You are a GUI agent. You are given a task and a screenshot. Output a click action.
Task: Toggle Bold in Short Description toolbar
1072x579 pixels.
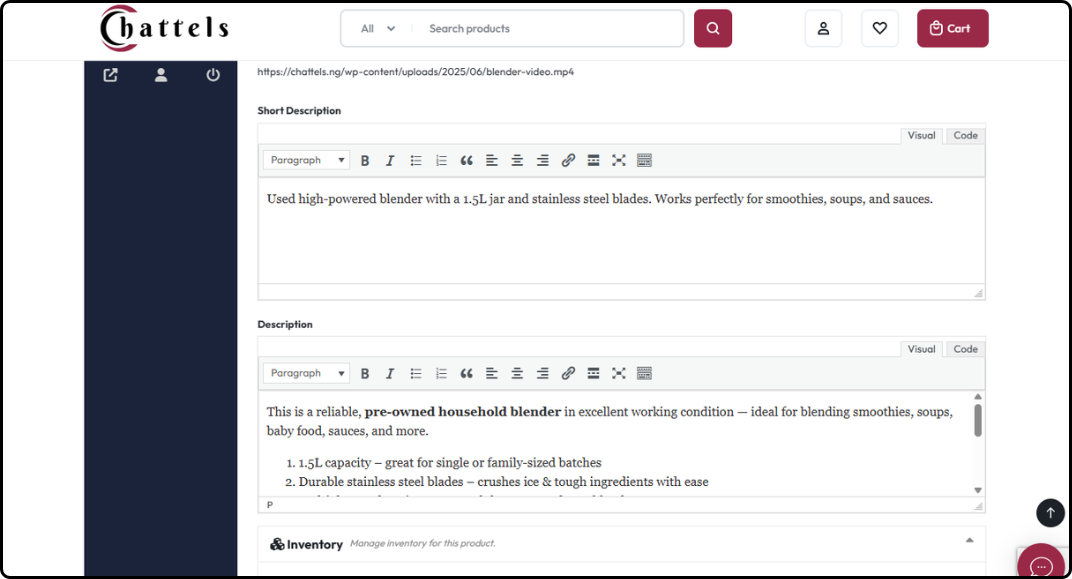tap(364, 161)
